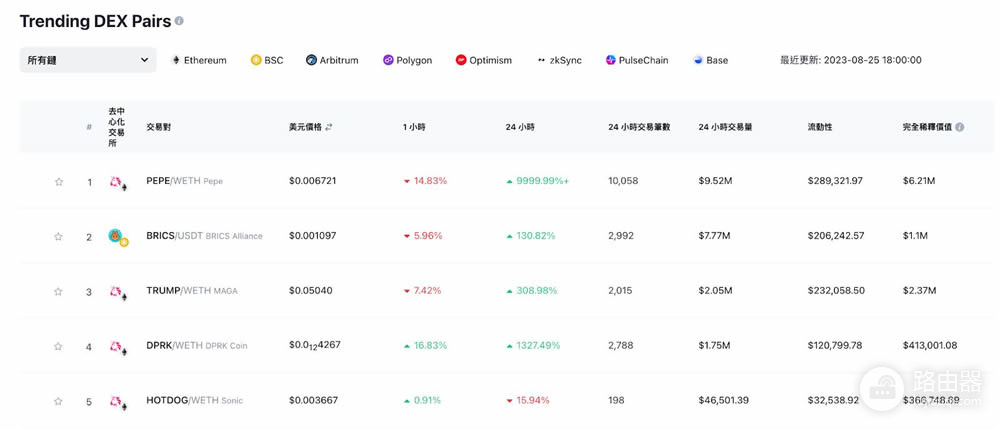This screenshot has height=429, width=1000.
Task: Star the BRICS/USDT pair
Action: coord(59,236)
